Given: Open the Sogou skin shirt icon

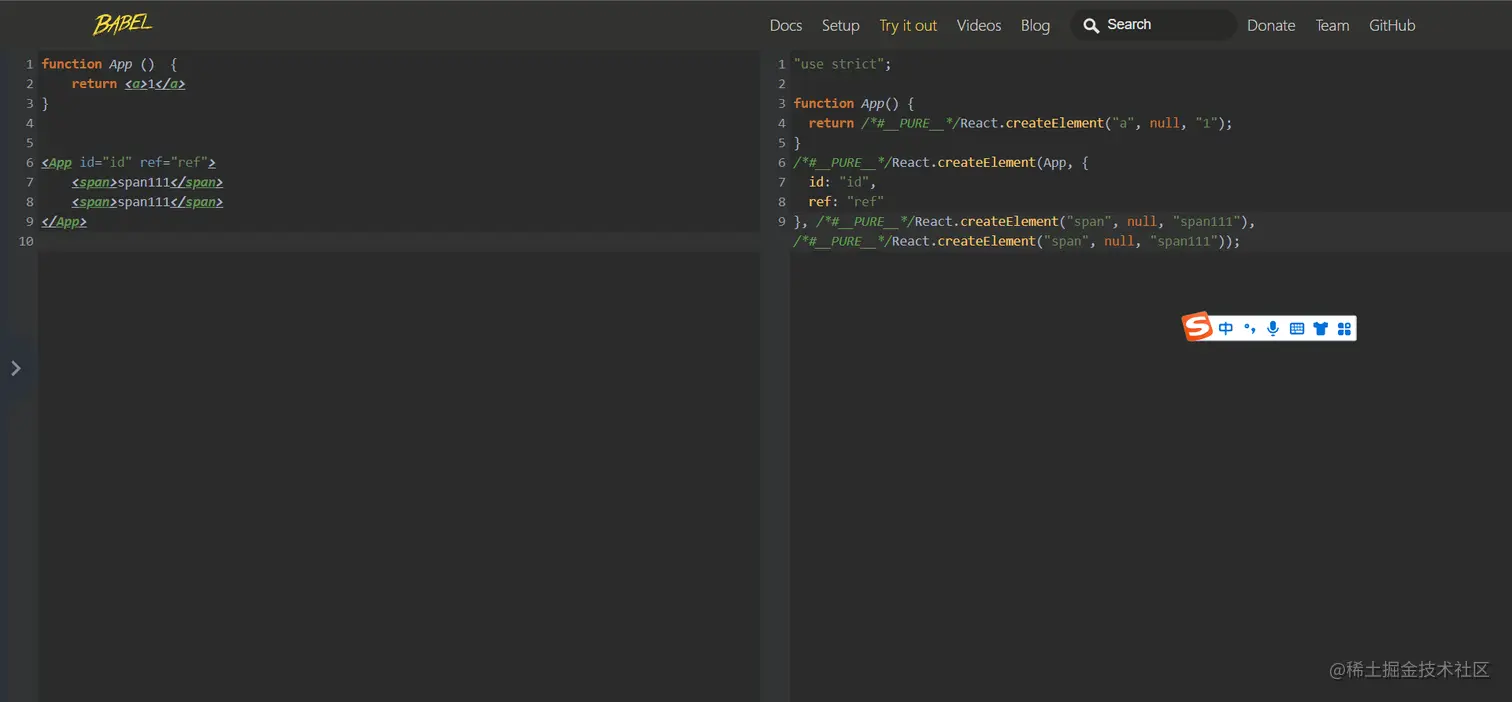Looking at the screenshot, I should tap(1321, 328).
